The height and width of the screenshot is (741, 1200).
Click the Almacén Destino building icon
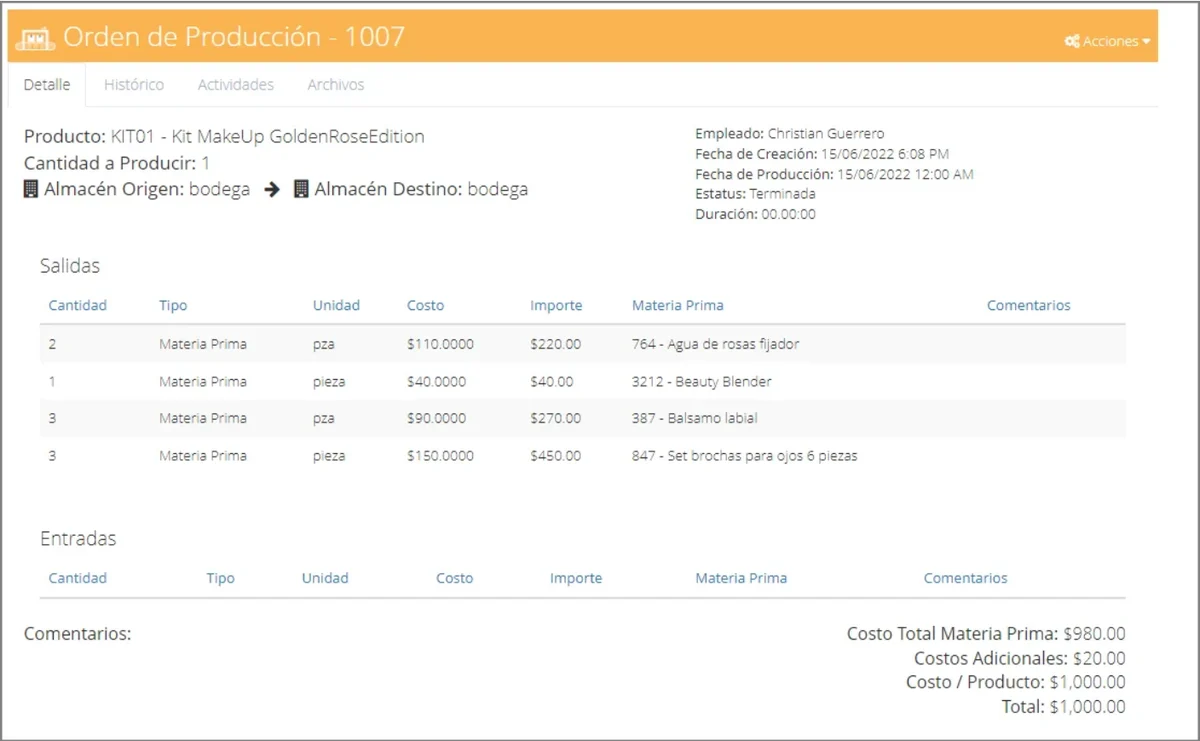[x=301, y=189]
